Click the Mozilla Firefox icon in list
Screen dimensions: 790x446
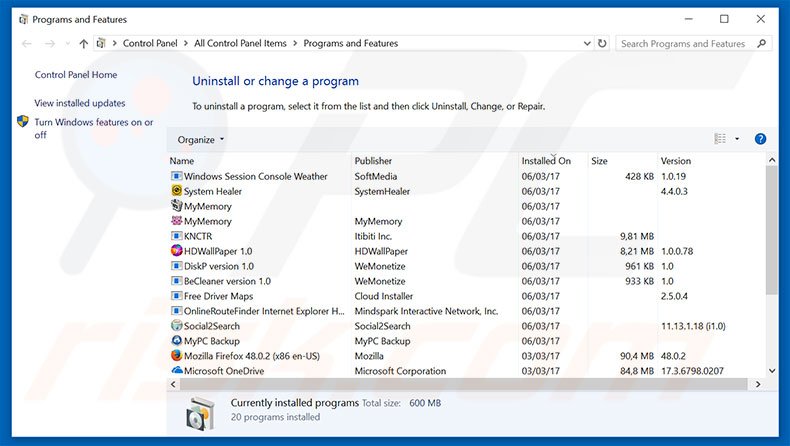(176, 355)
